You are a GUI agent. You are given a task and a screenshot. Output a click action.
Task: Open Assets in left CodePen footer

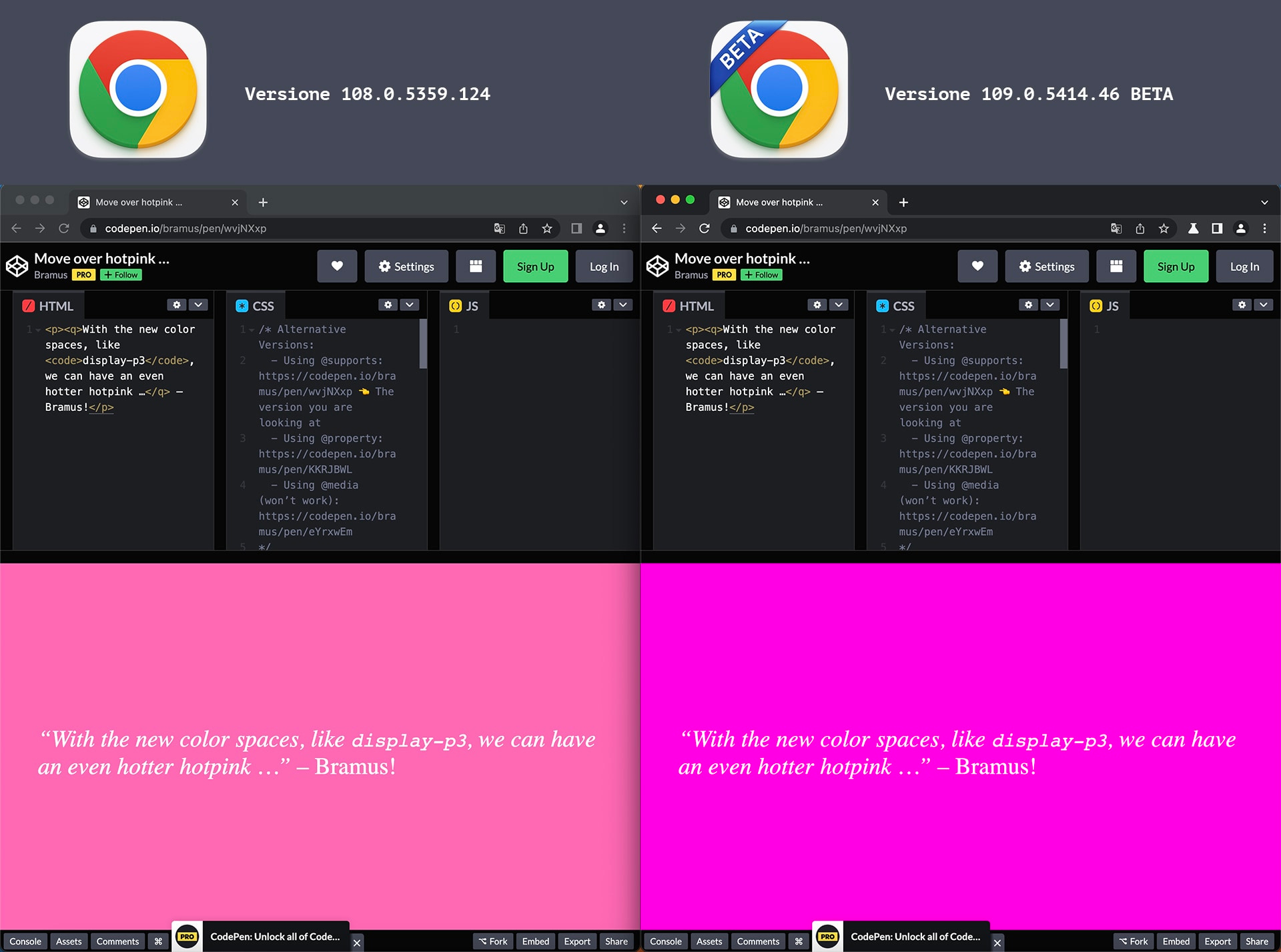click(69, 941)
